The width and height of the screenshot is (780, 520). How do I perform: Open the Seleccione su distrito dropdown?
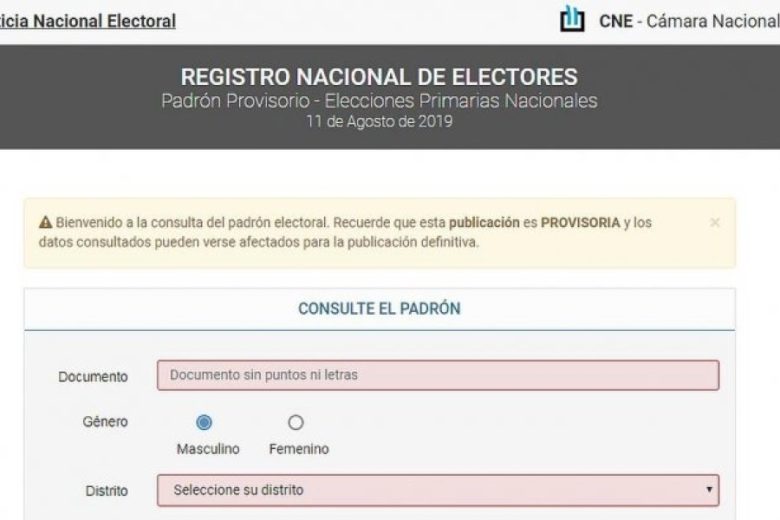(x=438, y=490)
